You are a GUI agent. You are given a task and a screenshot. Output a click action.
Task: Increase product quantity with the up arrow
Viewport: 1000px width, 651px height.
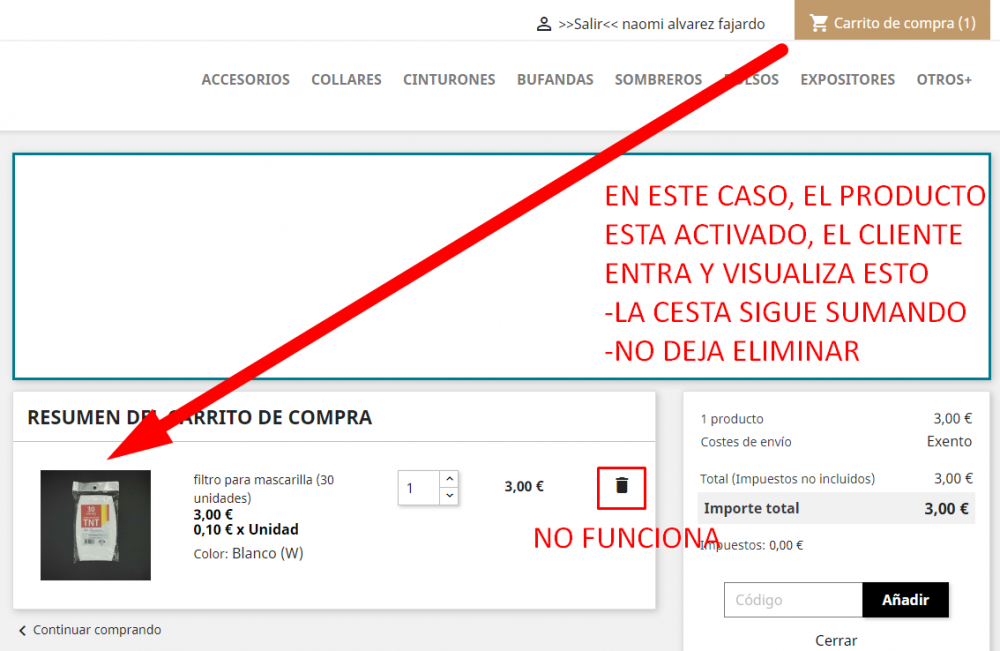pyautogui.click(x=449, y=478)
